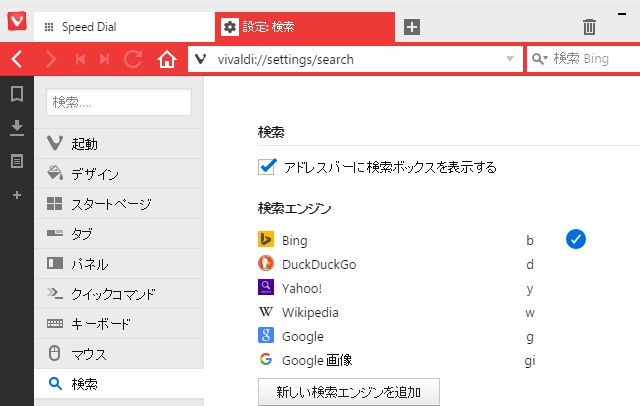Click the Bing logo icon

click(266, 240)
